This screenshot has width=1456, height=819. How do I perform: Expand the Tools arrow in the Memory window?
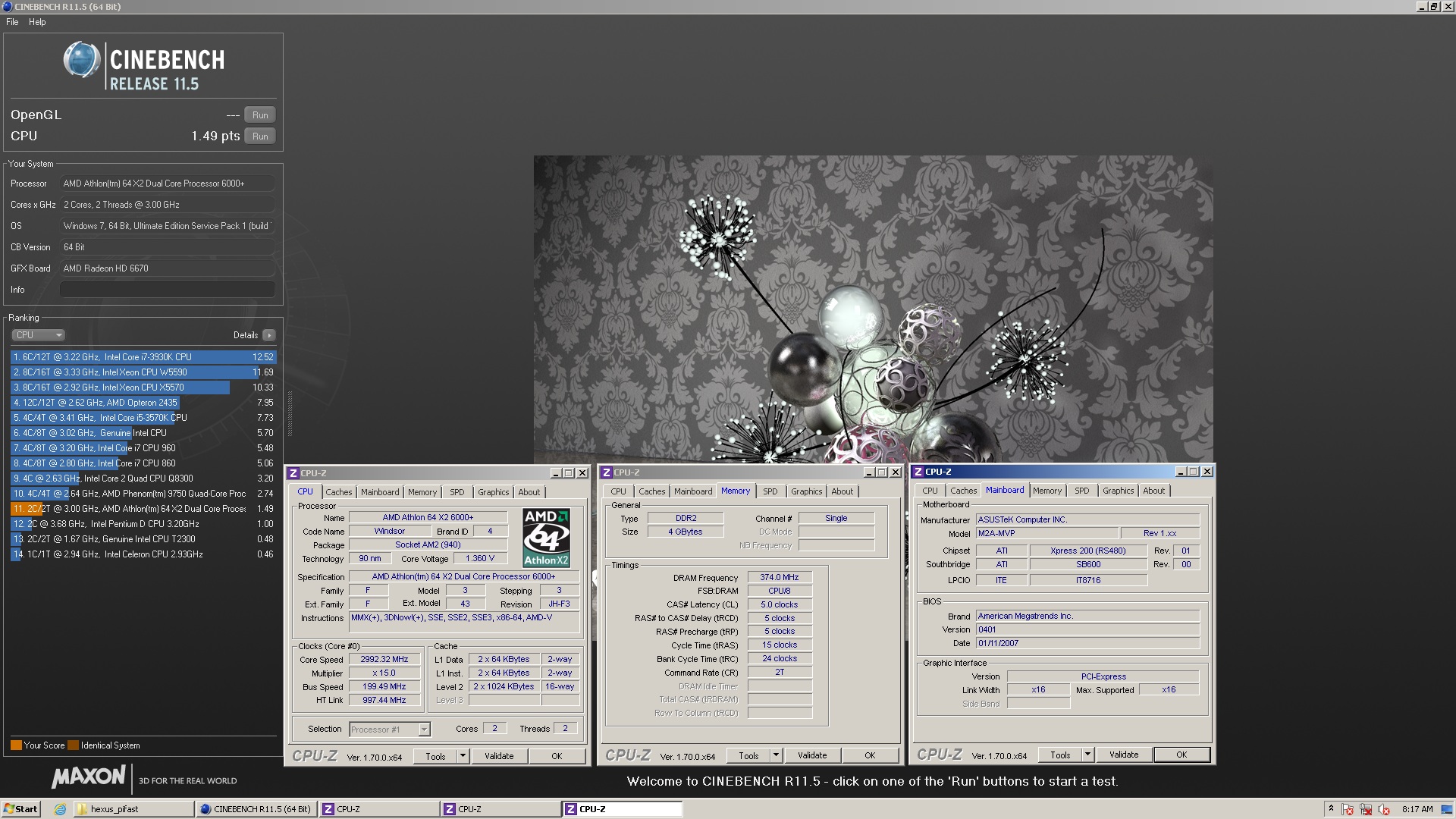coord(776,755)
